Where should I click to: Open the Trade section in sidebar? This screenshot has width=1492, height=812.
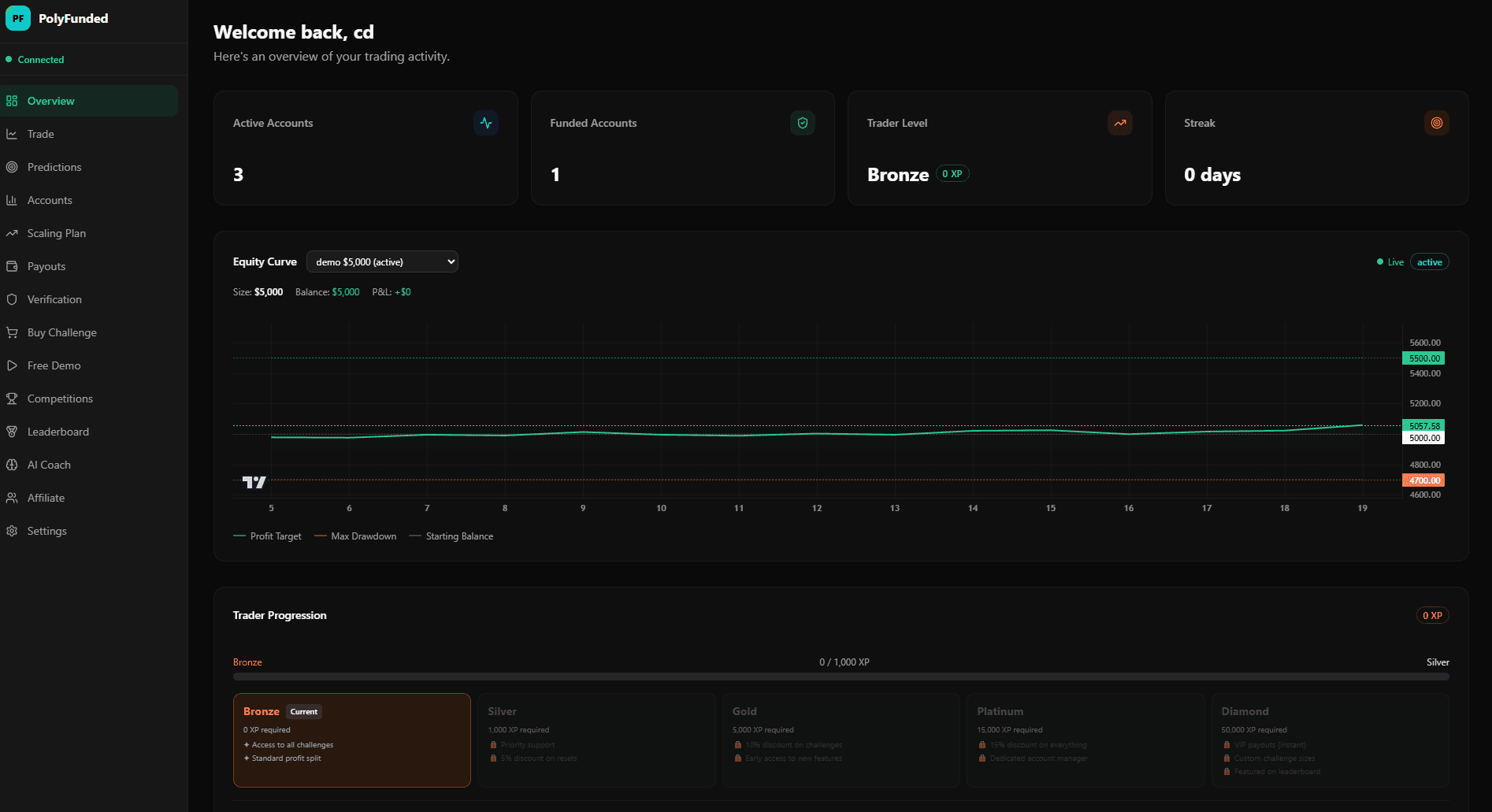tap(39, 134)
